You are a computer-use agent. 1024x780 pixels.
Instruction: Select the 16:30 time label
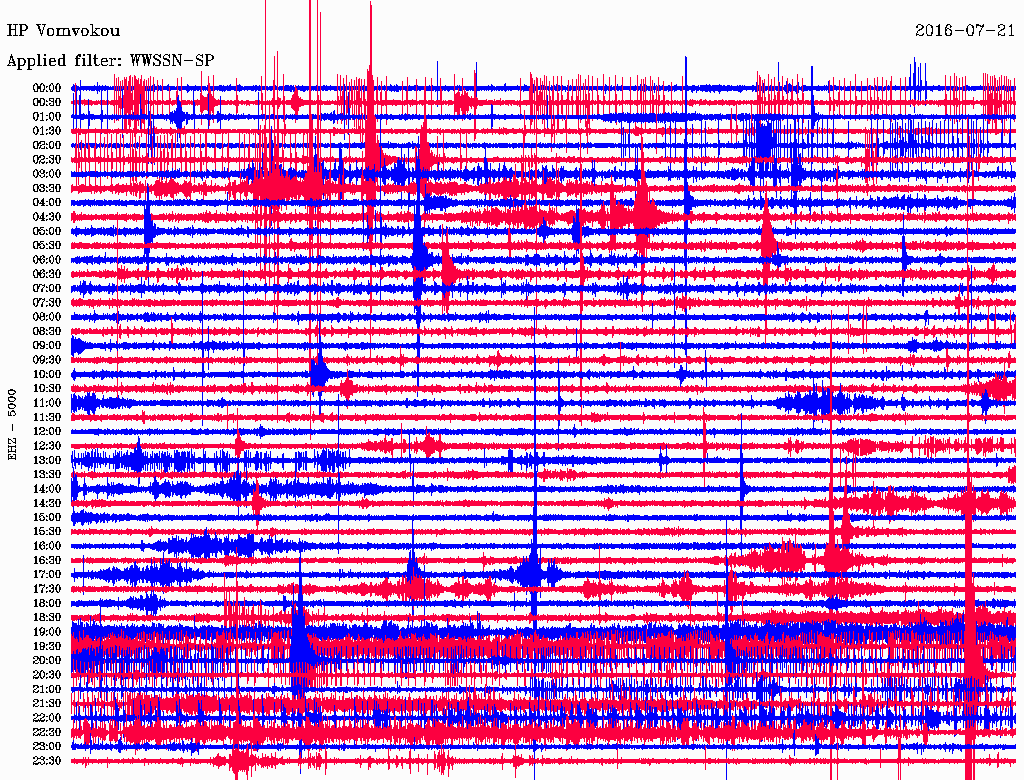(x=47, y=561)
